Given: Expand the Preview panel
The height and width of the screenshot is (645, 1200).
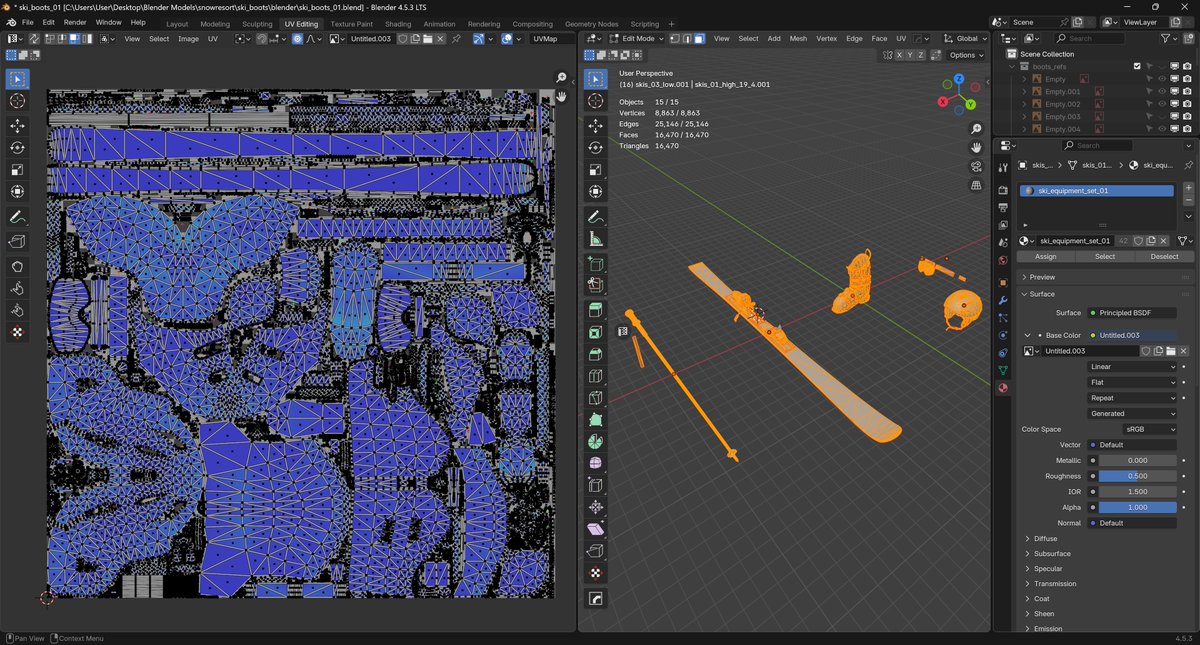Looking at the screenshot, I should 1042,277.
